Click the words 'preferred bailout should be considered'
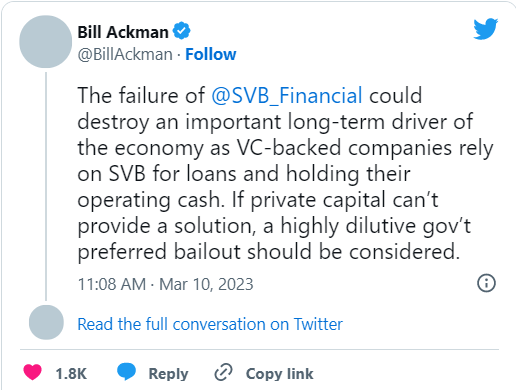516x390 pixels. (x=266, y=252)
